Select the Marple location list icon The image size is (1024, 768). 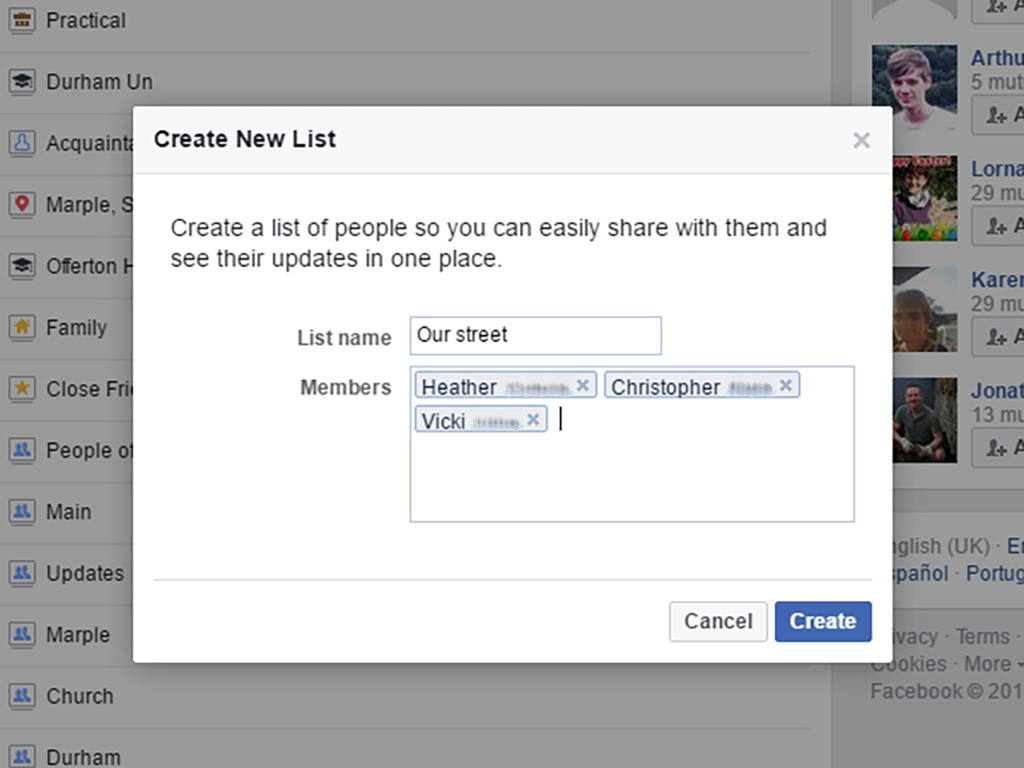tap(21, 205)
